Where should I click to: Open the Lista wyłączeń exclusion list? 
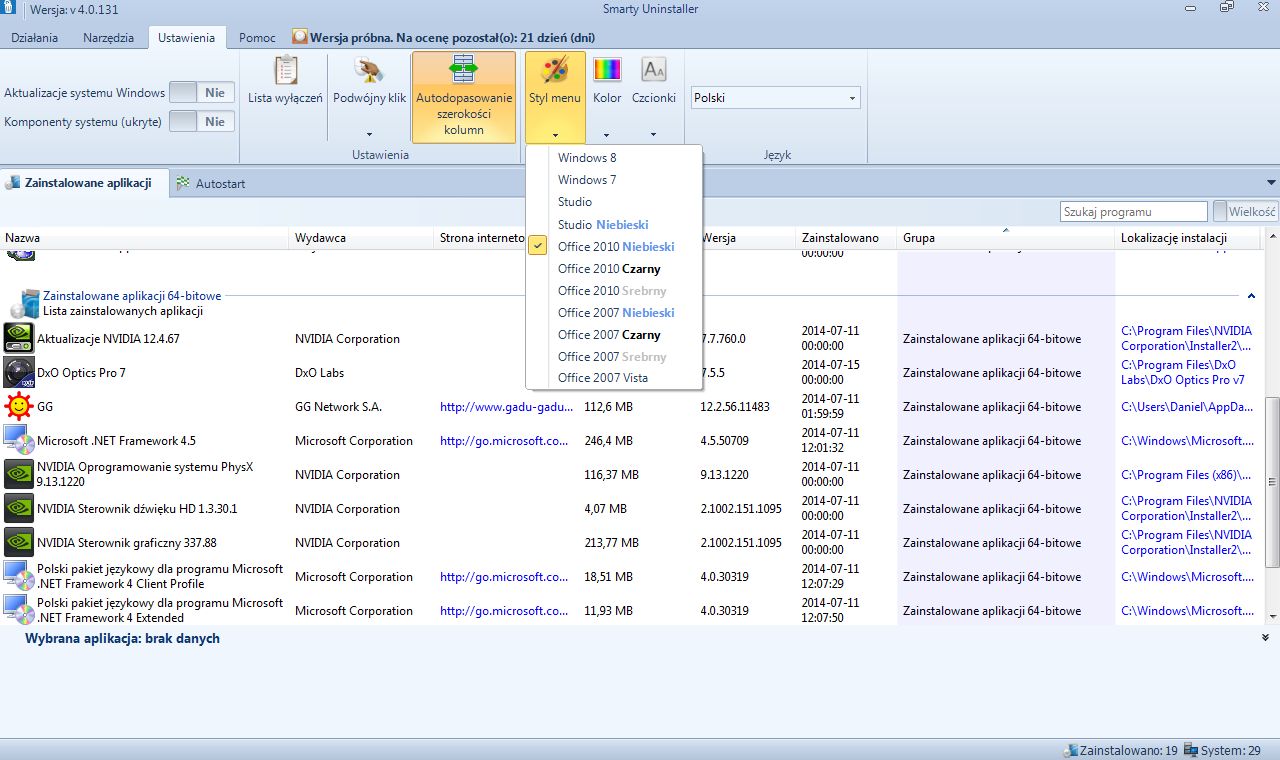[x=285, y=81]
